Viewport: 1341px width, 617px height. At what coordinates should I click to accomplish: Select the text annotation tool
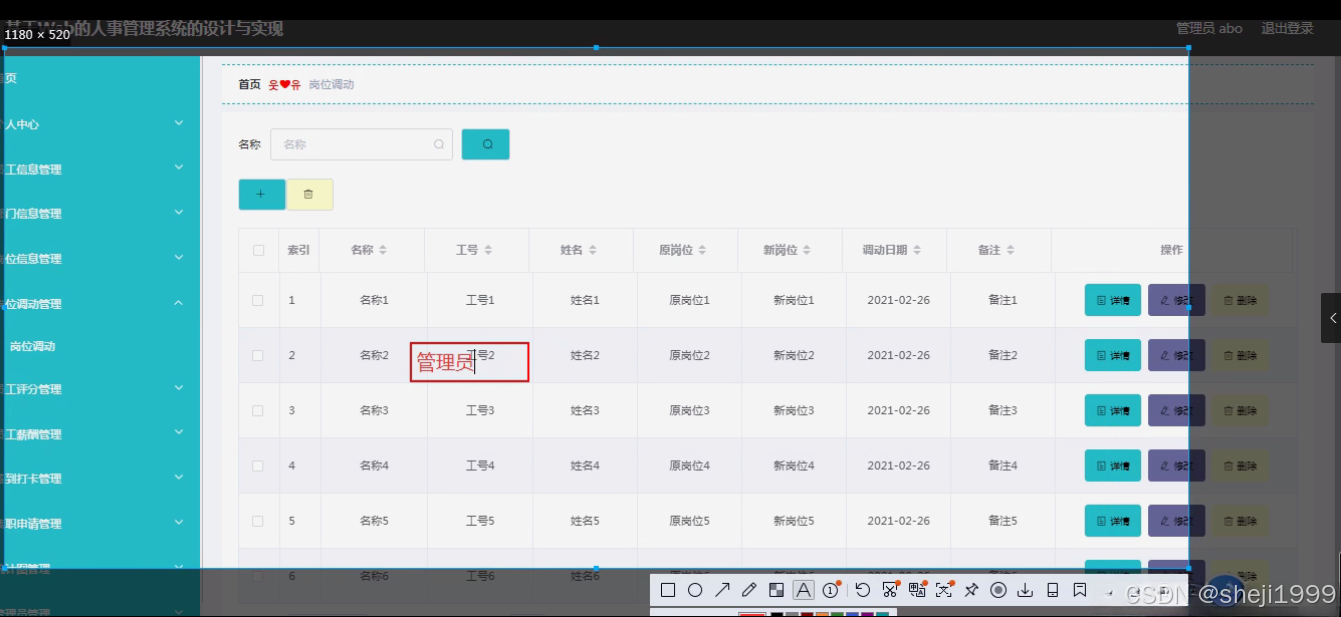[803, 590]
